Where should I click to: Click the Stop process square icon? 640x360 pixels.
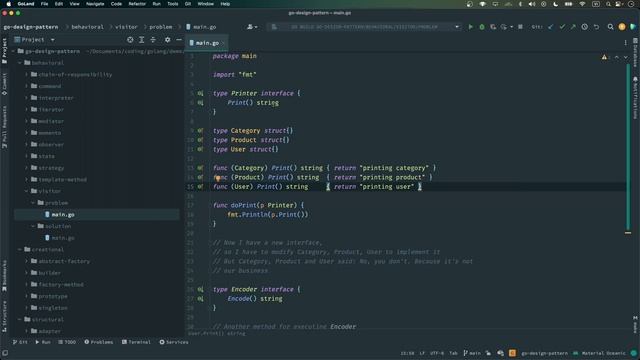pyautogui.click(x=520, y=27)
